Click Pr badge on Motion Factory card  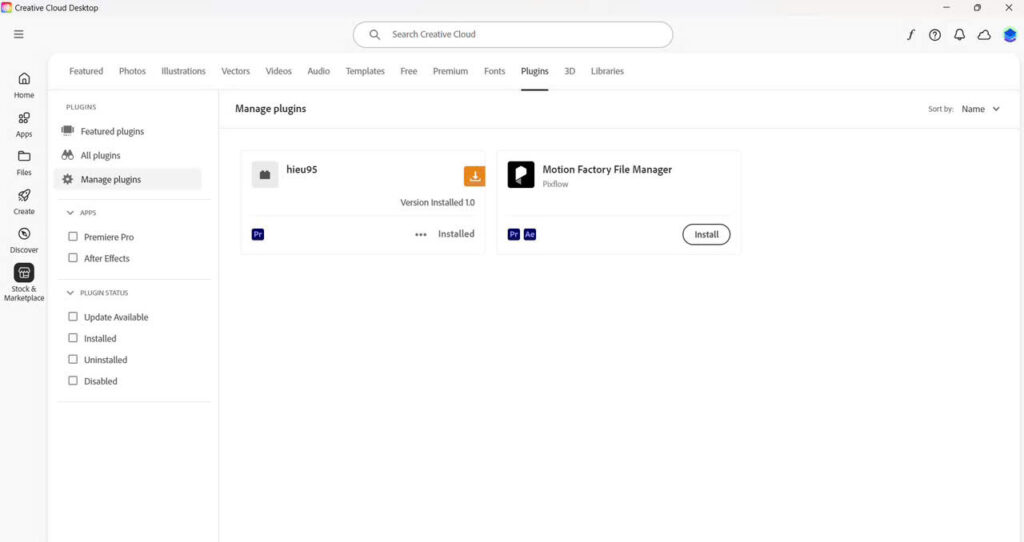(x=514, y=234)
